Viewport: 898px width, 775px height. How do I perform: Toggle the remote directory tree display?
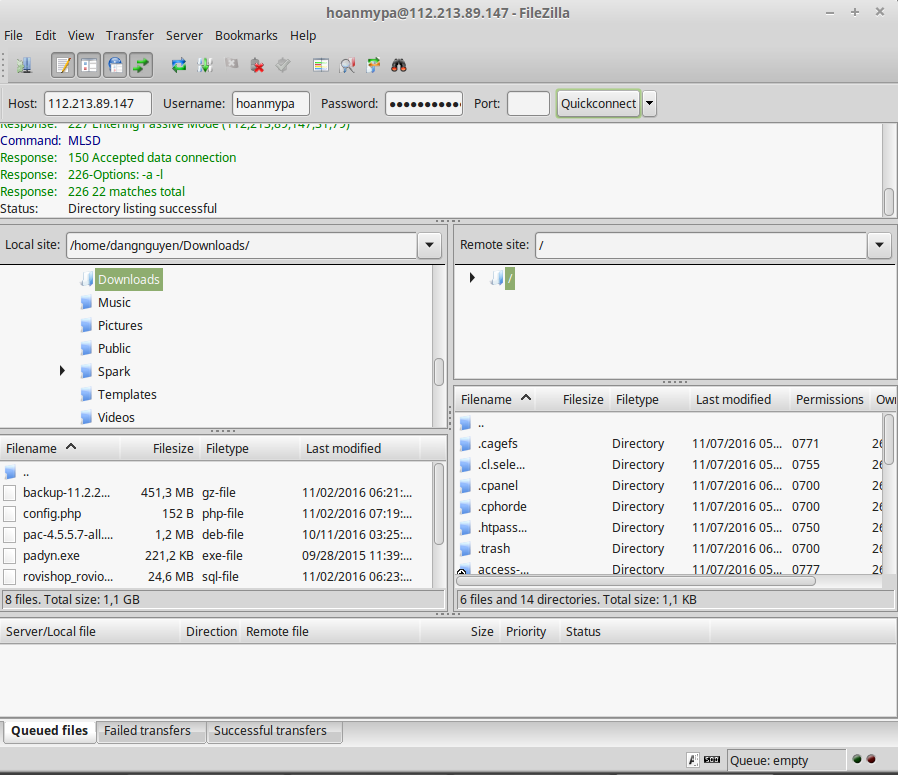coord(115,65)
